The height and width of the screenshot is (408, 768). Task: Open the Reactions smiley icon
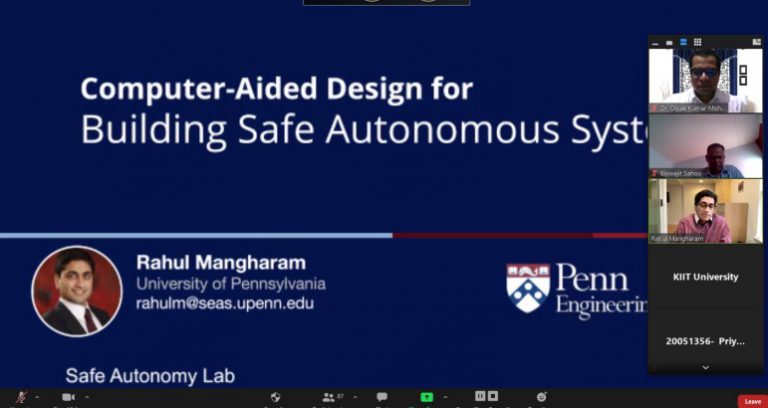(541, 397)
